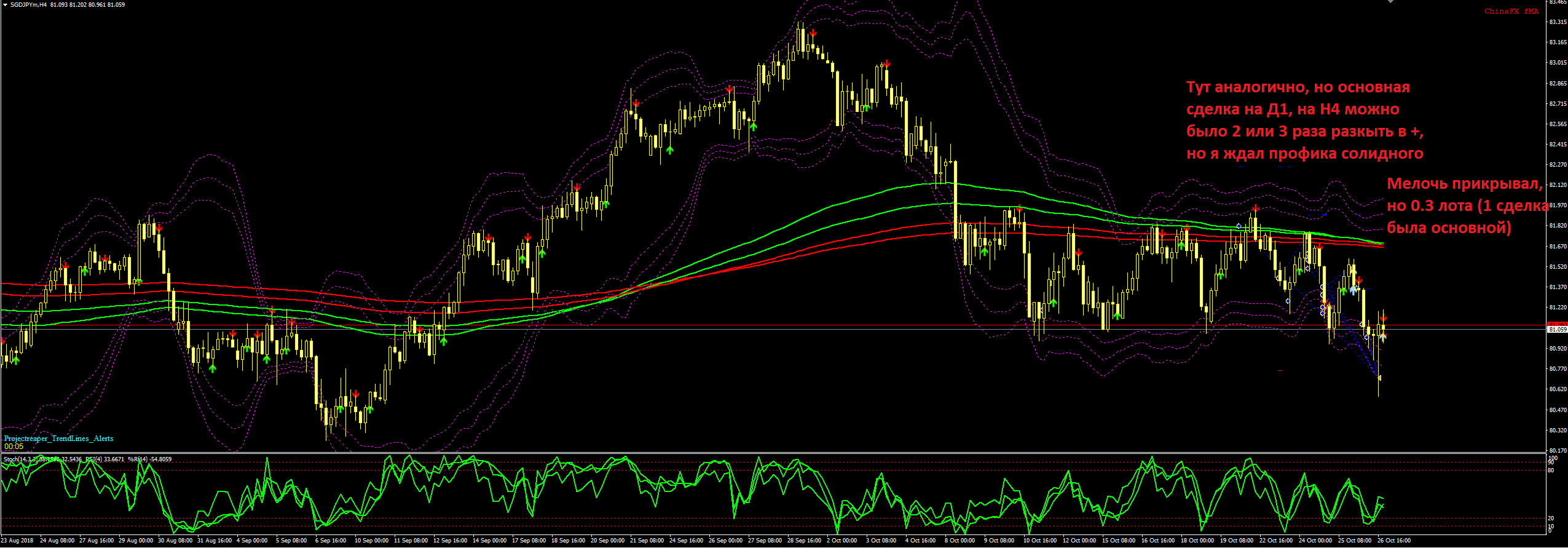Click the 4 Oct 16:00 date label
This screenshot has height=548, width=1568.
point(921,541)
